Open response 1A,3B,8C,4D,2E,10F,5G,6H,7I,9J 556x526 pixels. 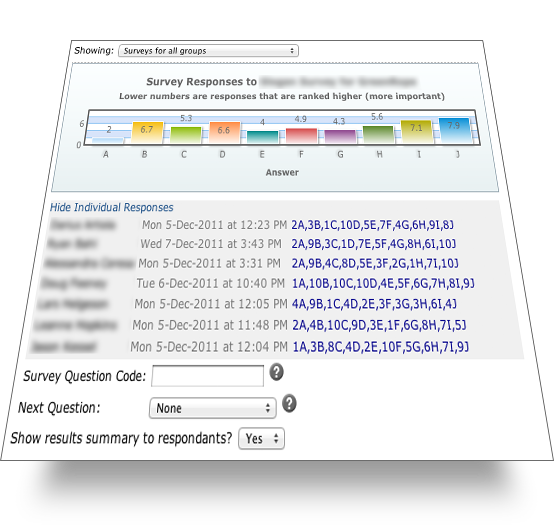380,347
